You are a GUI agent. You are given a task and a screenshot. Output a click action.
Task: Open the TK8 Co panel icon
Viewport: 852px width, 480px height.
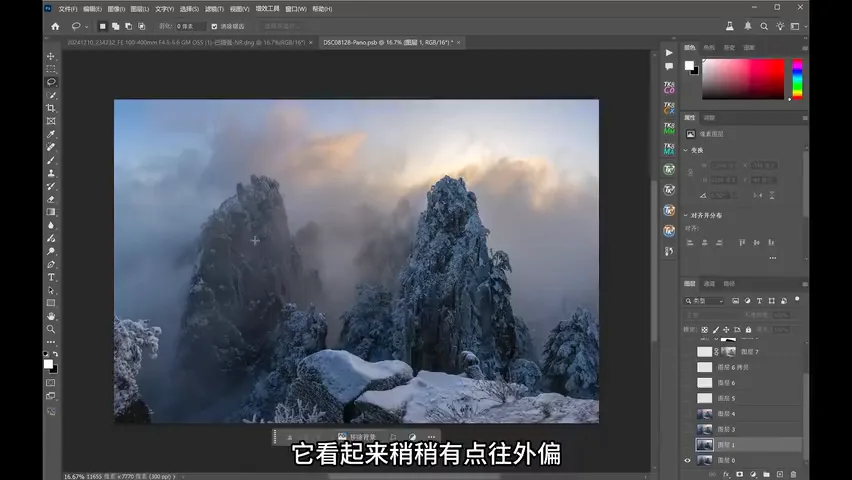pyautogui.click(x=669, y=87)
